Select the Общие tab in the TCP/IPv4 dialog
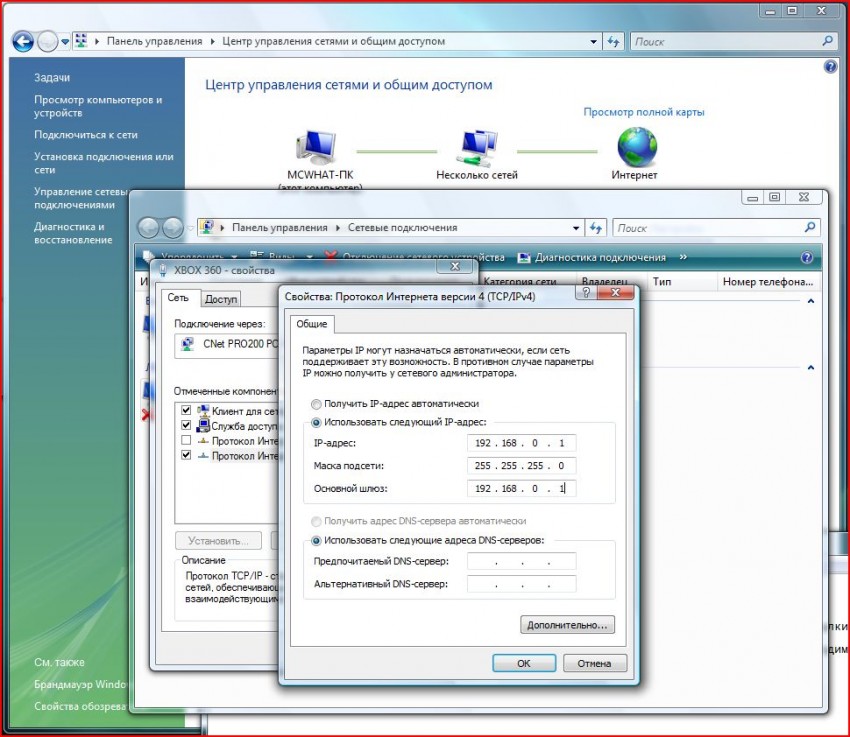 pyautogui.click(x=312, y=324)
